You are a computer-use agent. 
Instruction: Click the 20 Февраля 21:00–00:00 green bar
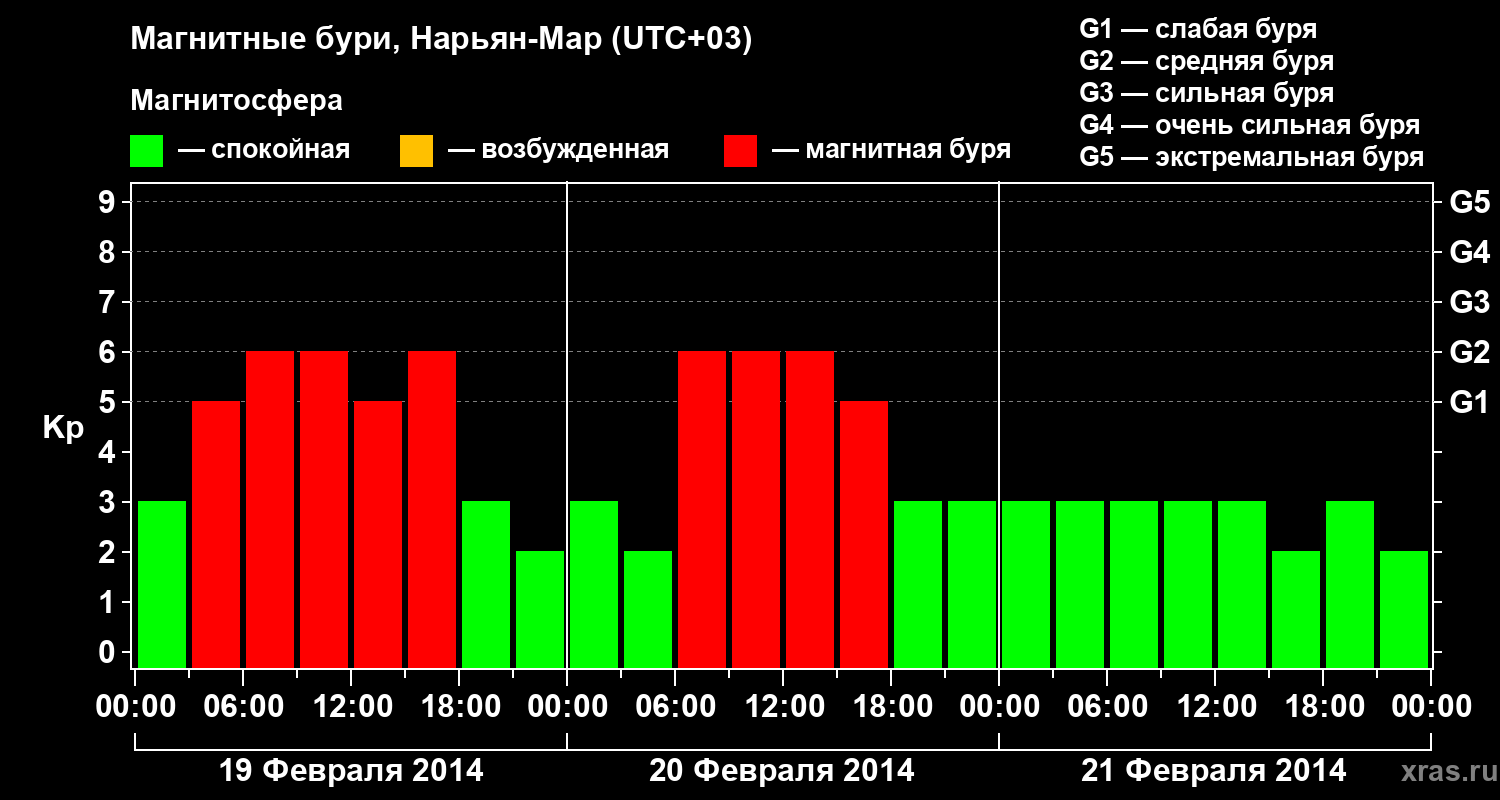pyautogui.click(x=972, y=584)
